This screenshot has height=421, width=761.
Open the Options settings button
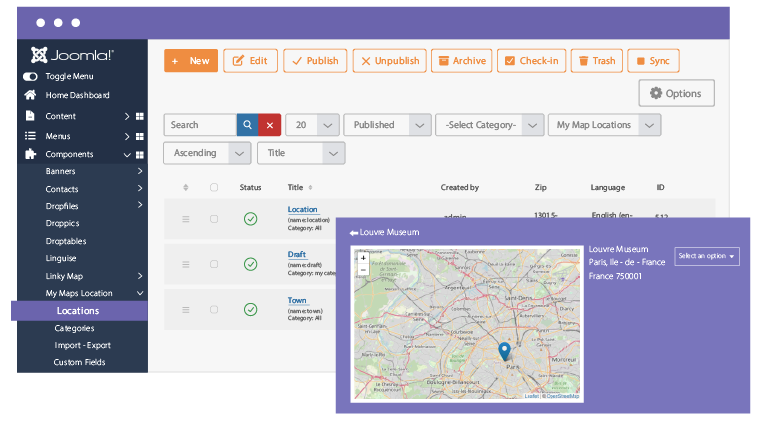676,93
